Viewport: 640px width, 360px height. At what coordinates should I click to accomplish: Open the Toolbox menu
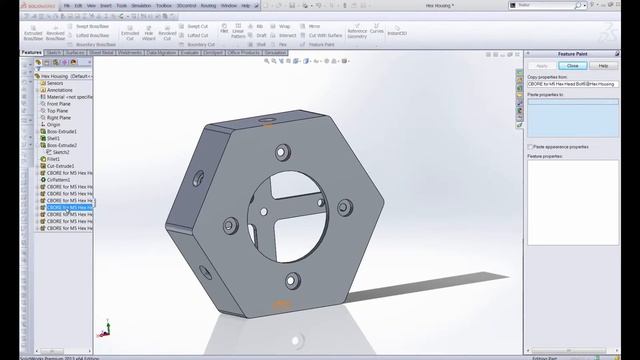(164, 6)
